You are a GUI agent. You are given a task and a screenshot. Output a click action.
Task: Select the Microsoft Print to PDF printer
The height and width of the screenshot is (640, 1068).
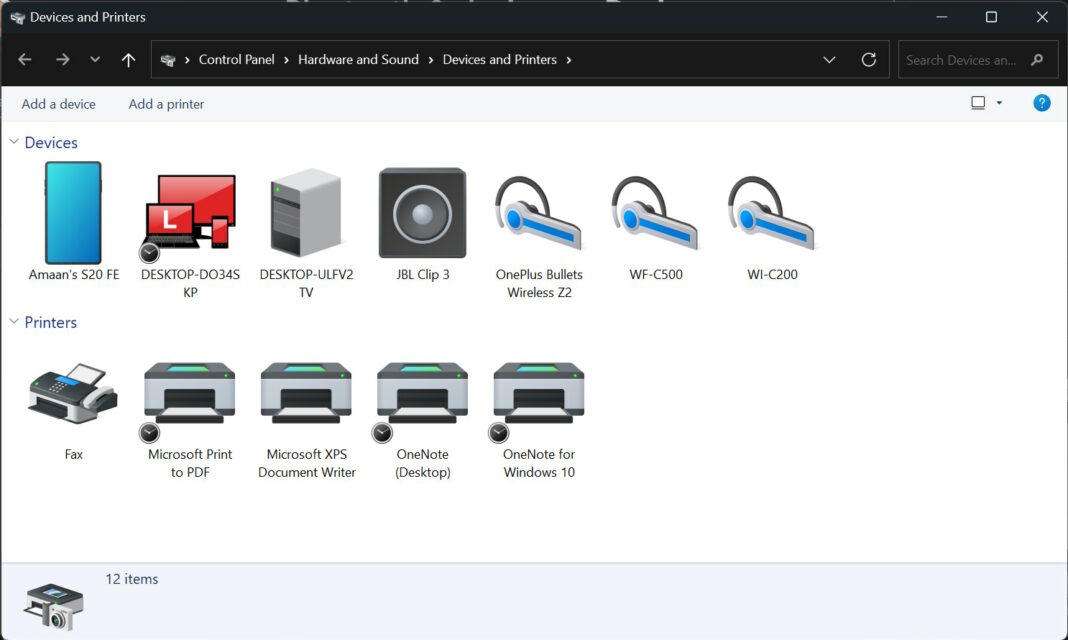pos(190,392)
